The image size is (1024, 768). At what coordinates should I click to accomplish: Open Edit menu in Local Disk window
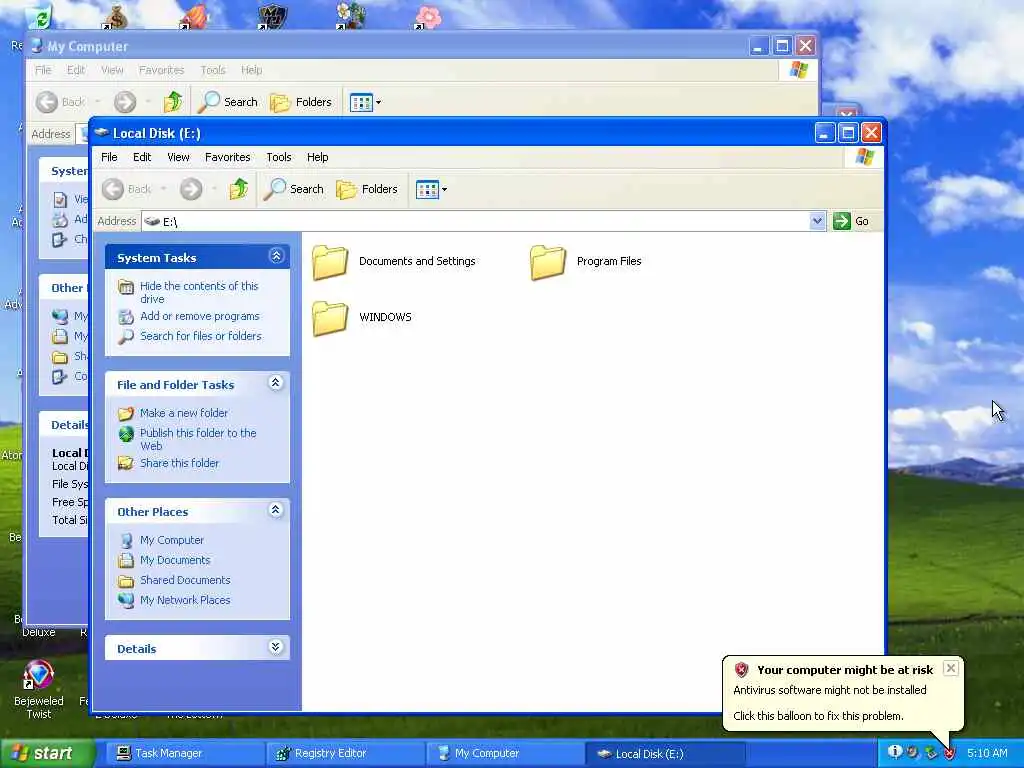pos(142,157)
